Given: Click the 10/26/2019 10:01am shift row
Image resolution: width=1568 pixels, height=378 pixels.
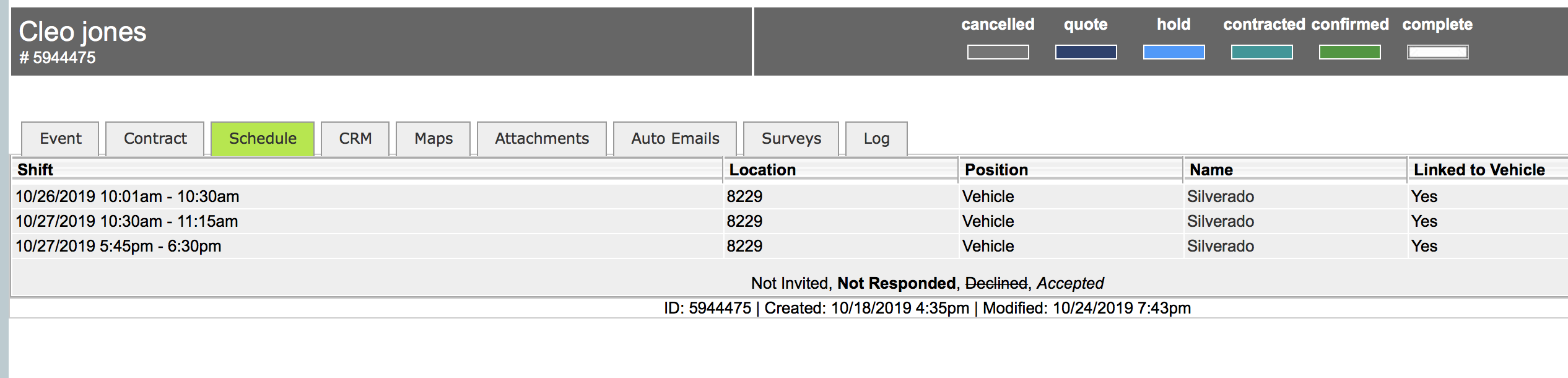Looking at the screenshot, I should [127, 197].
